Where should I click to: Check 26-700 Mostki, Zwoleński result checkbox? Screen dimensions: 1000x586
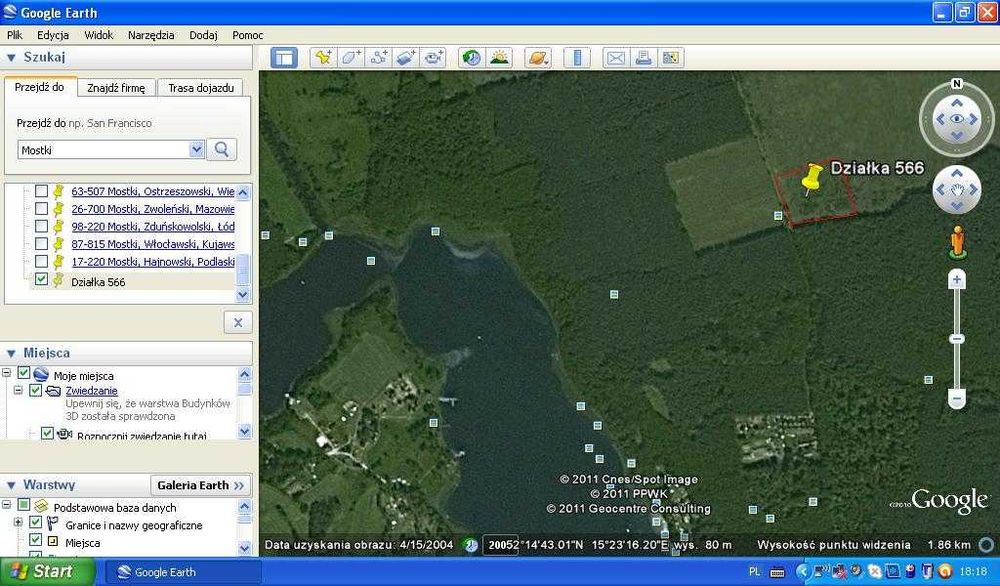click(x=41, y=209)
